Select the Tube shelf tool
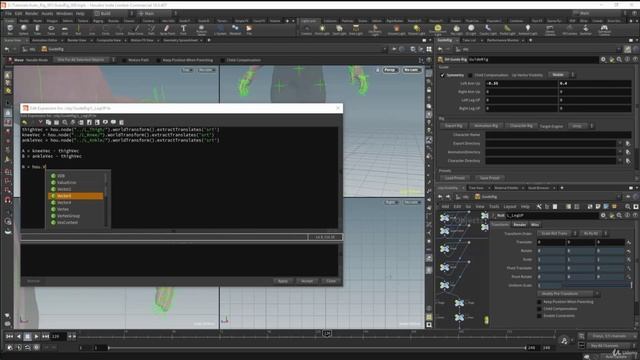This screenshot has width=640, height=360. [37, 29]
